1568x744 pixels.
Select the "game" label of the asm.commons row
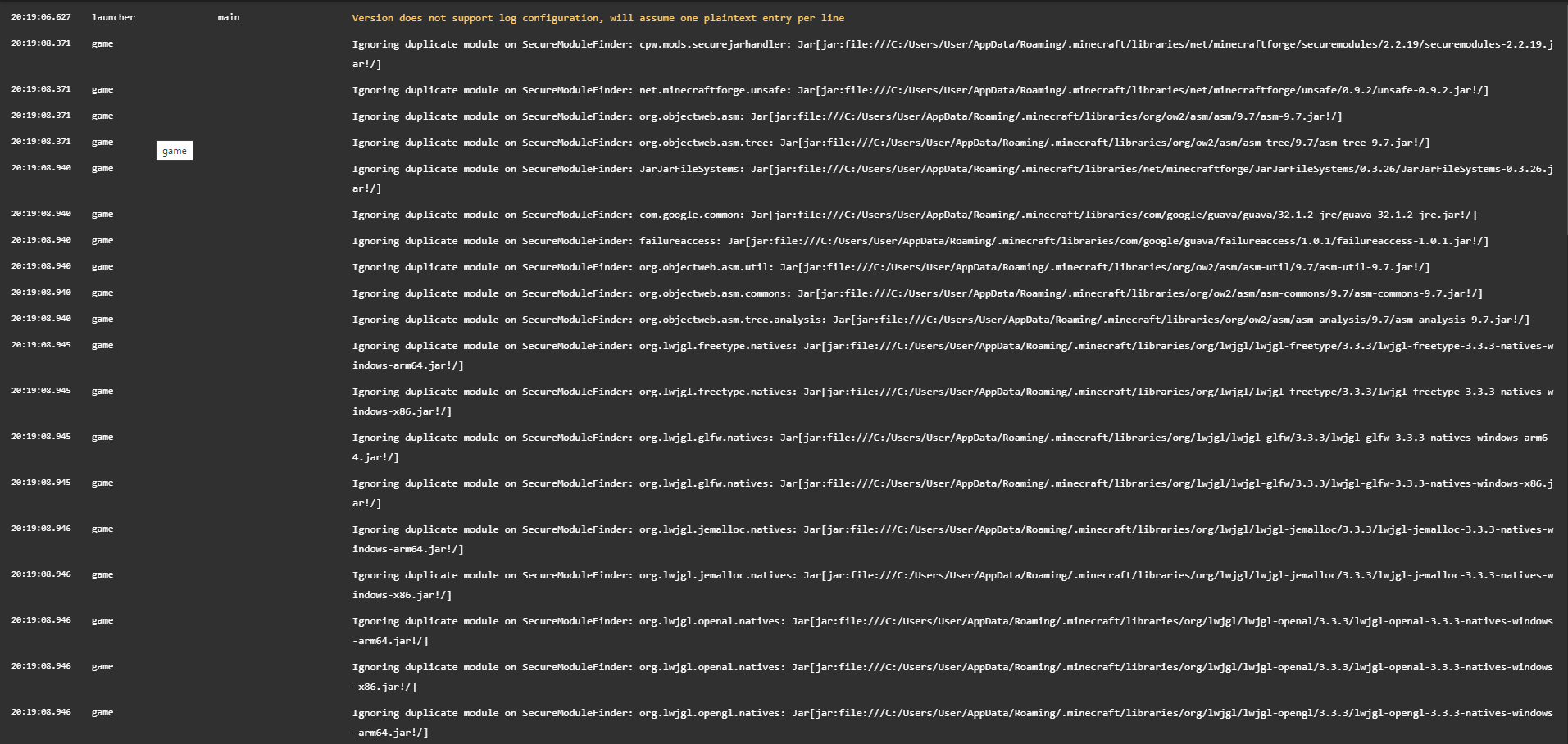102,293
